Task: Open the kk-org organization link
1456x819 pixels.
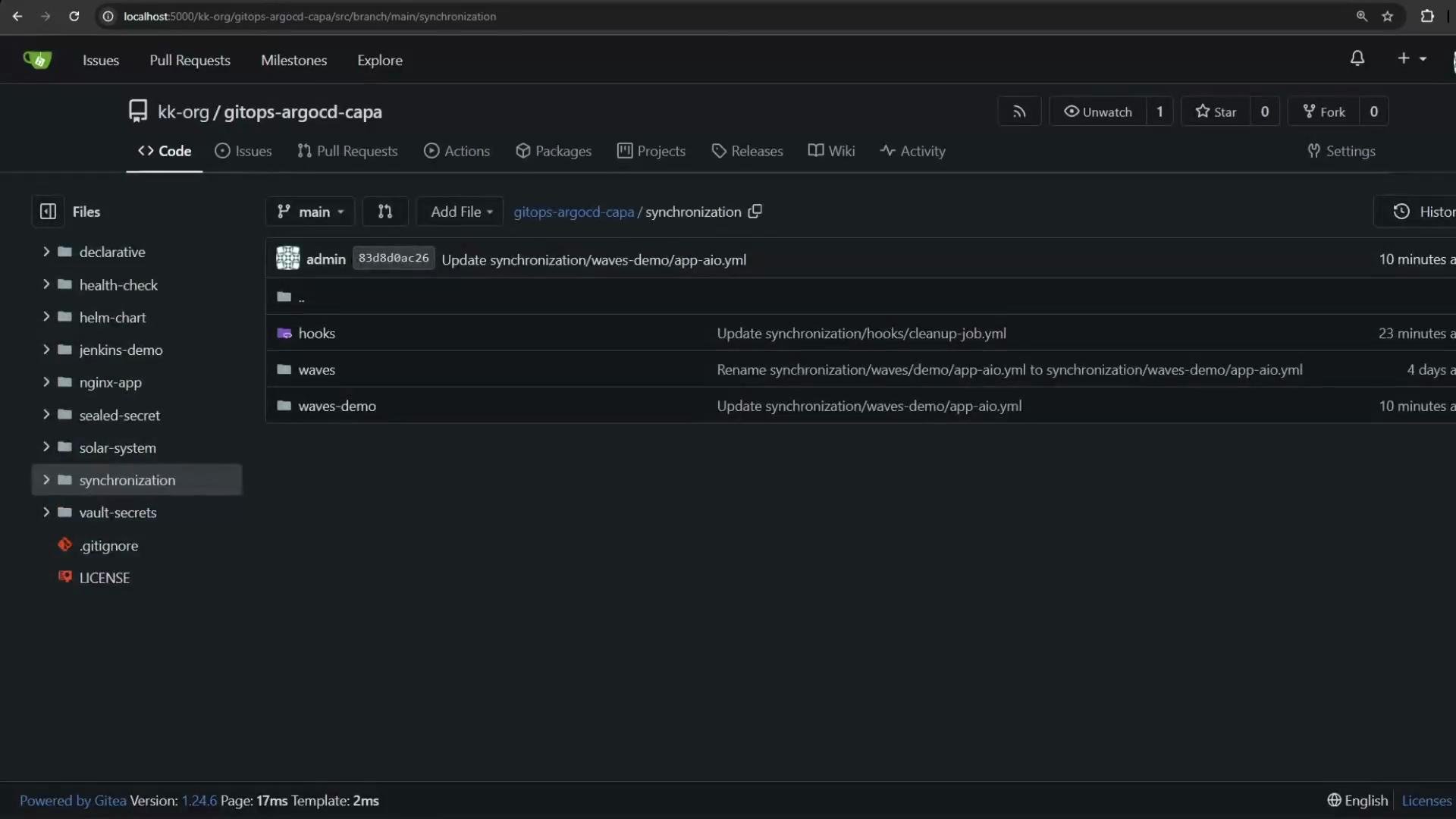Action: 183,111
